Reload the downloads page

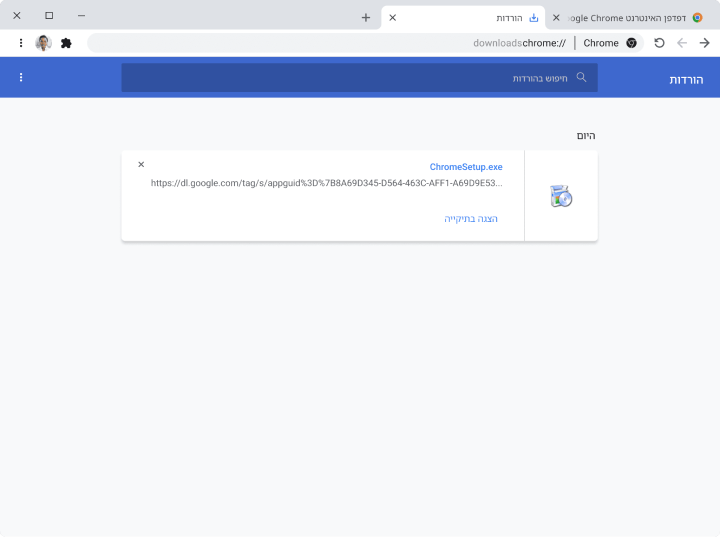point(659,43)
